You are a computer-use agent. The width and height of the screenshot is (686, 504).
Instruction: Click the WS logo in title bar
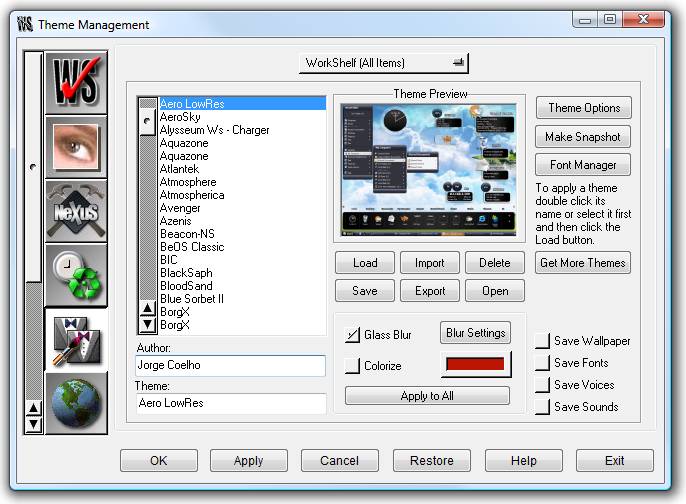(x=25, y=24)
